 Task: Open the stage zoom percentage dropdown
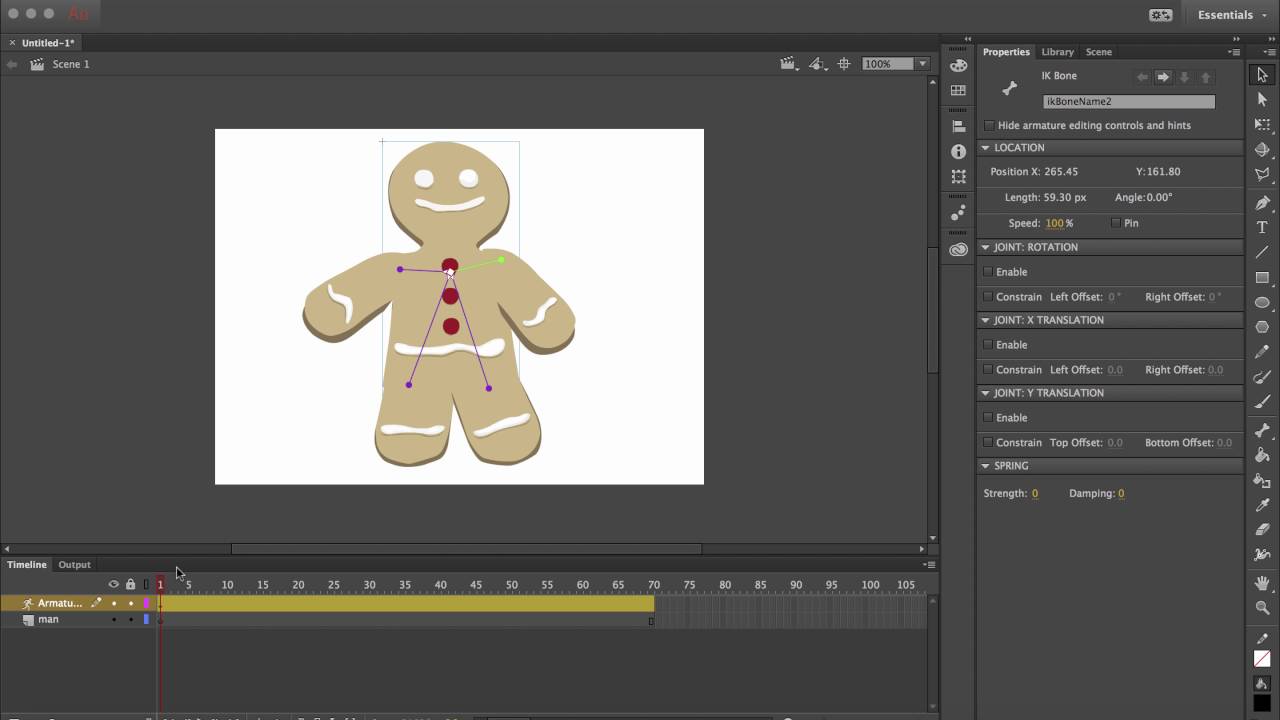tap(922, 64)
